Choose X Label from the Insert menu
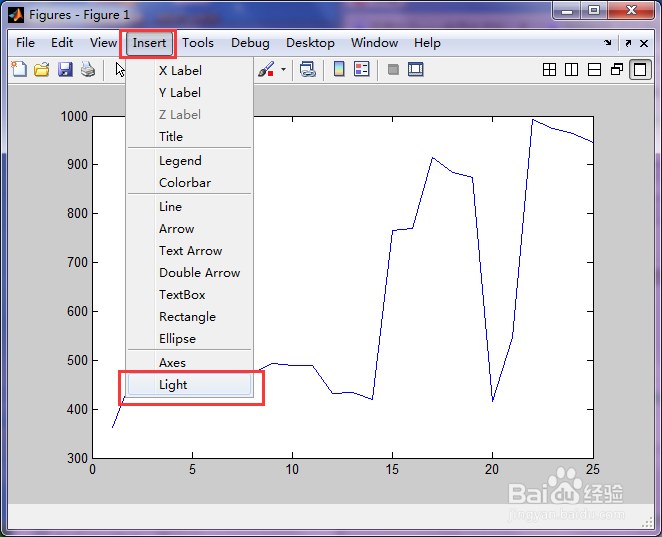The image size is (662, 537). click(190, 71)
